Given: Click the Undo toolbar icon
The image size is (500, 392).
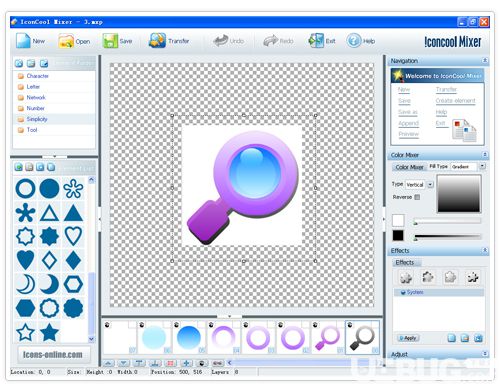Looking at the screenshot, I should click(x=220, y=41).
